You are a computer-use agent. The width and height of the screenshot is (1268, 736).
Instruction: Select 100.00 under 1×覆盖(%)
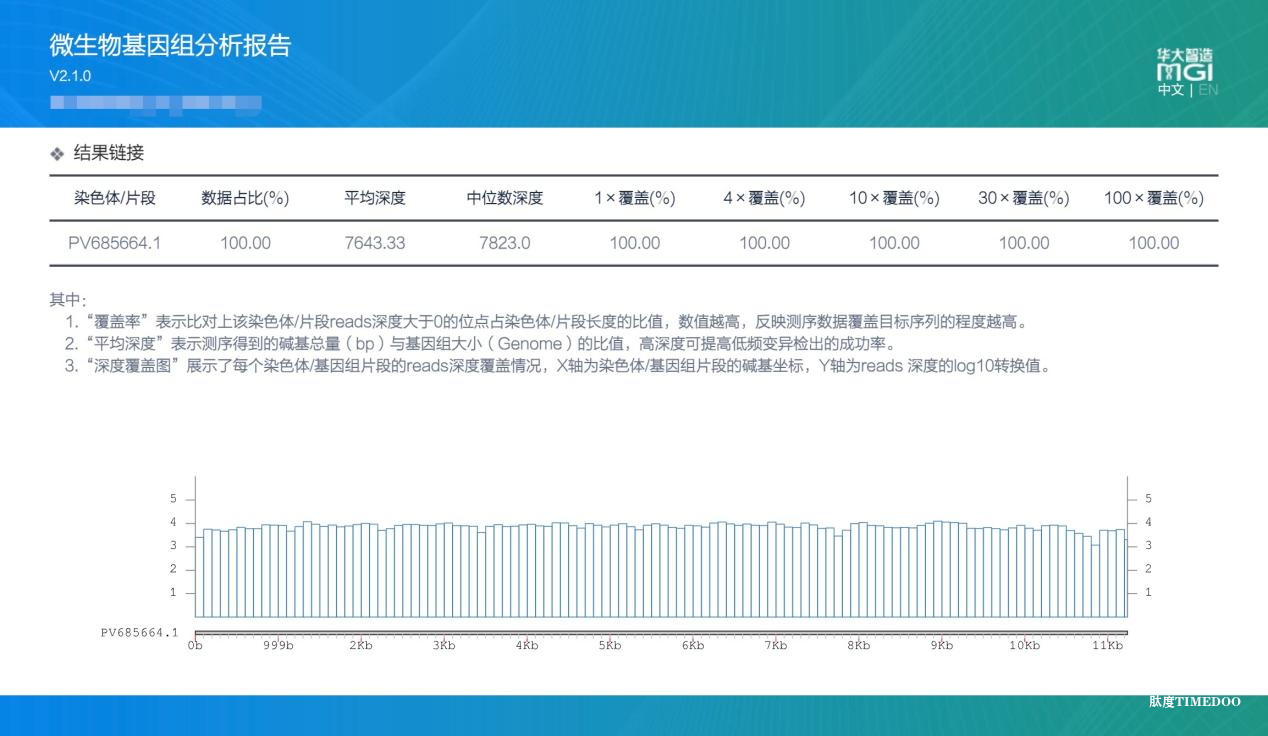tap(635, 243)
